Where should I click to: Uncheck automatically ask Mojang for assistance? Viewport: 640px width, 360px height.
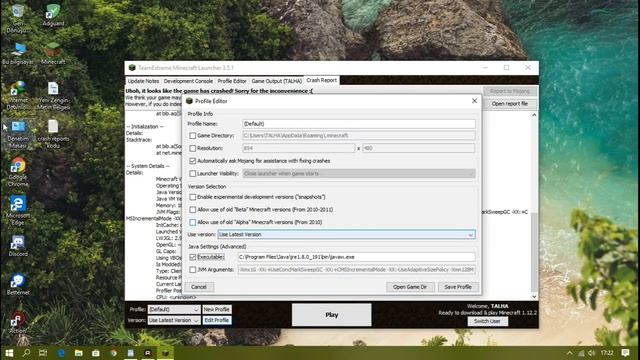[x=192, y=161]
